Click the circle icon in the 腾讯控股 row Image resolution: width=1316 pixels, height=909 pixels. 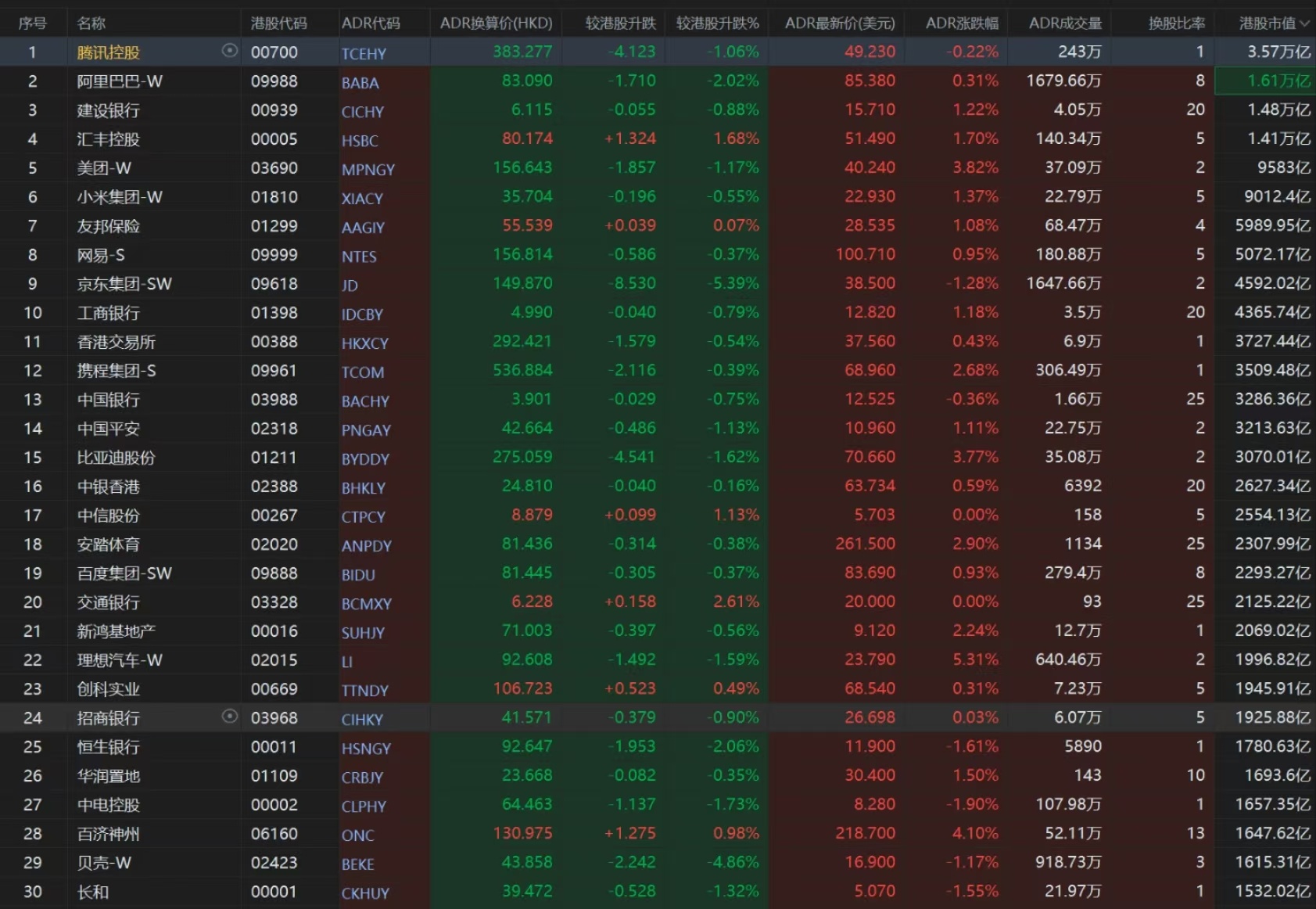coord(229,51)
